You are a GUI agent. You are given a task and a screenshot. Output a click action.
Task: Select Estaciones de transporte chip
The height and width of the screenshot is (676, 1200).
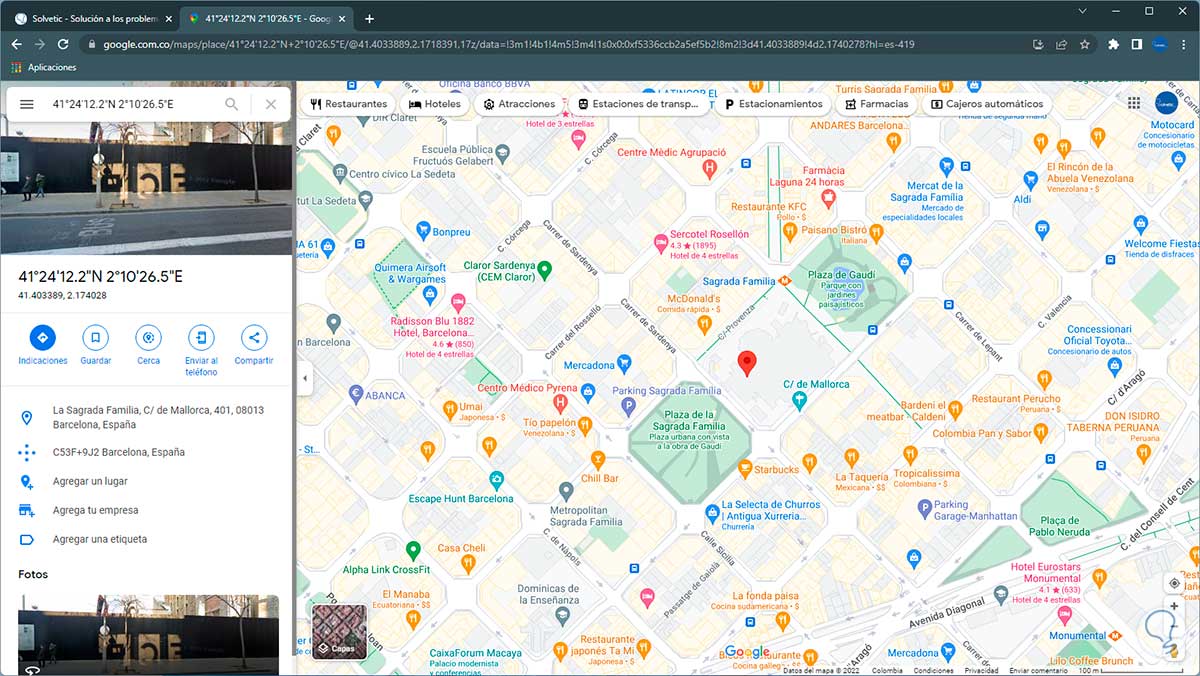(x=639, y=104)
